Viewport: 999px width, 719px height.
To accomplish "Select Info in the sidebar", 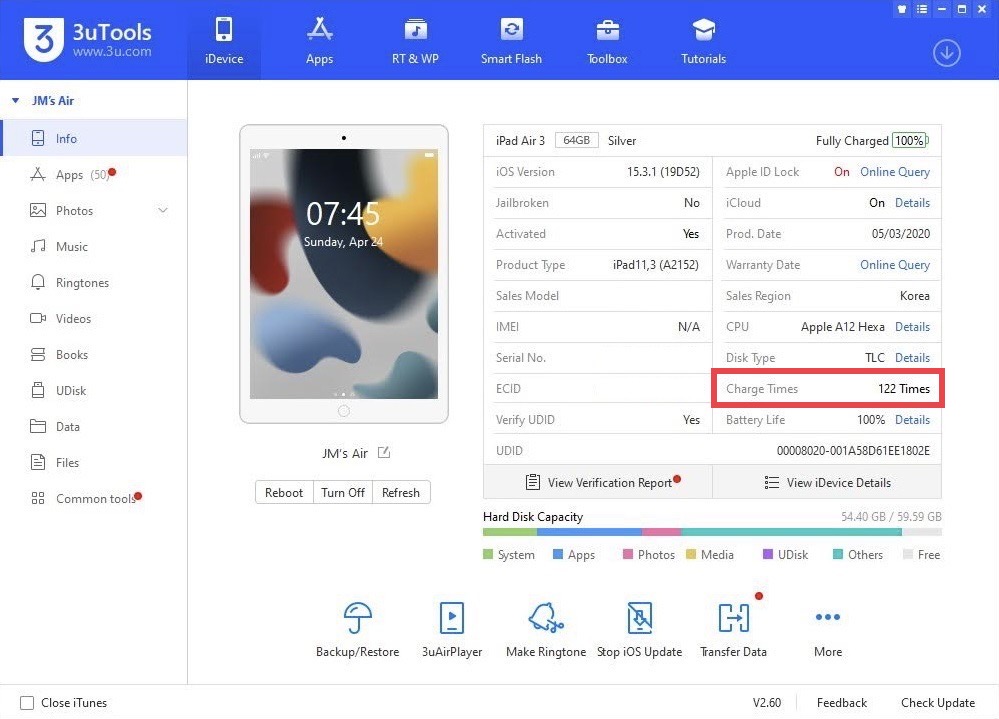I will 94,138.
